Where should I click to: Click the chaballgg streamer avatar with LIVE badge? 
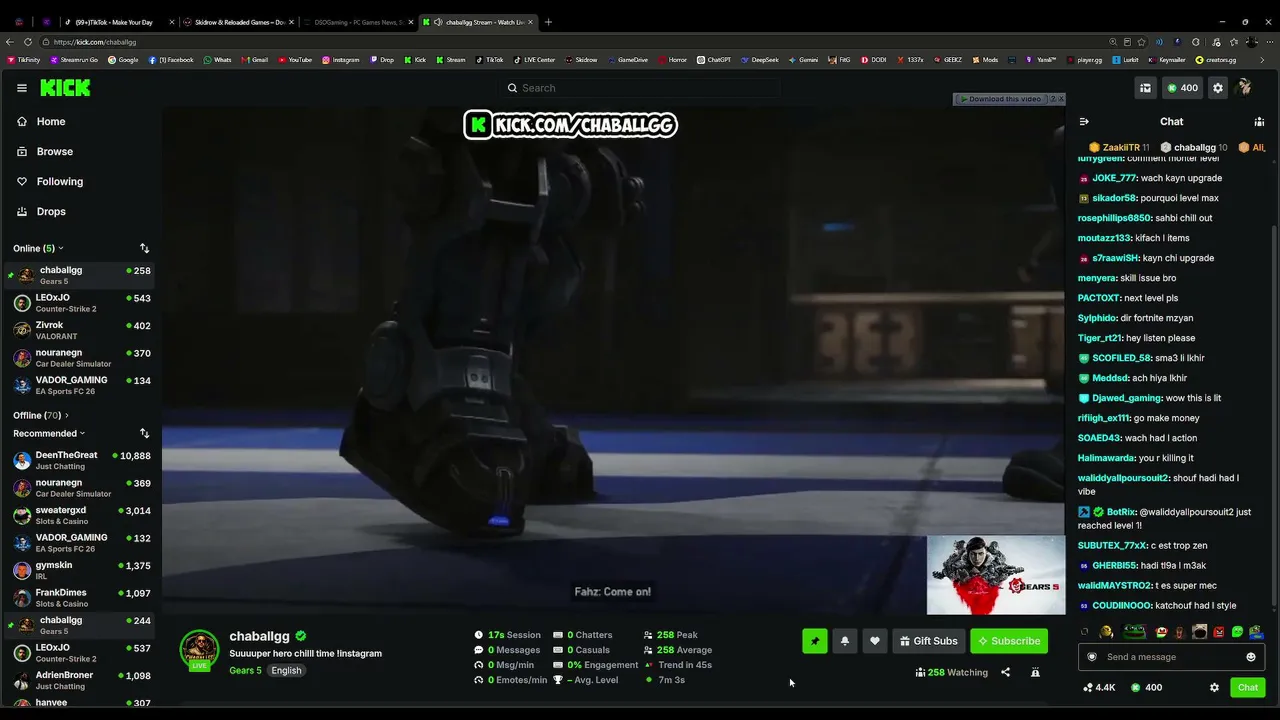pos(199,650)
